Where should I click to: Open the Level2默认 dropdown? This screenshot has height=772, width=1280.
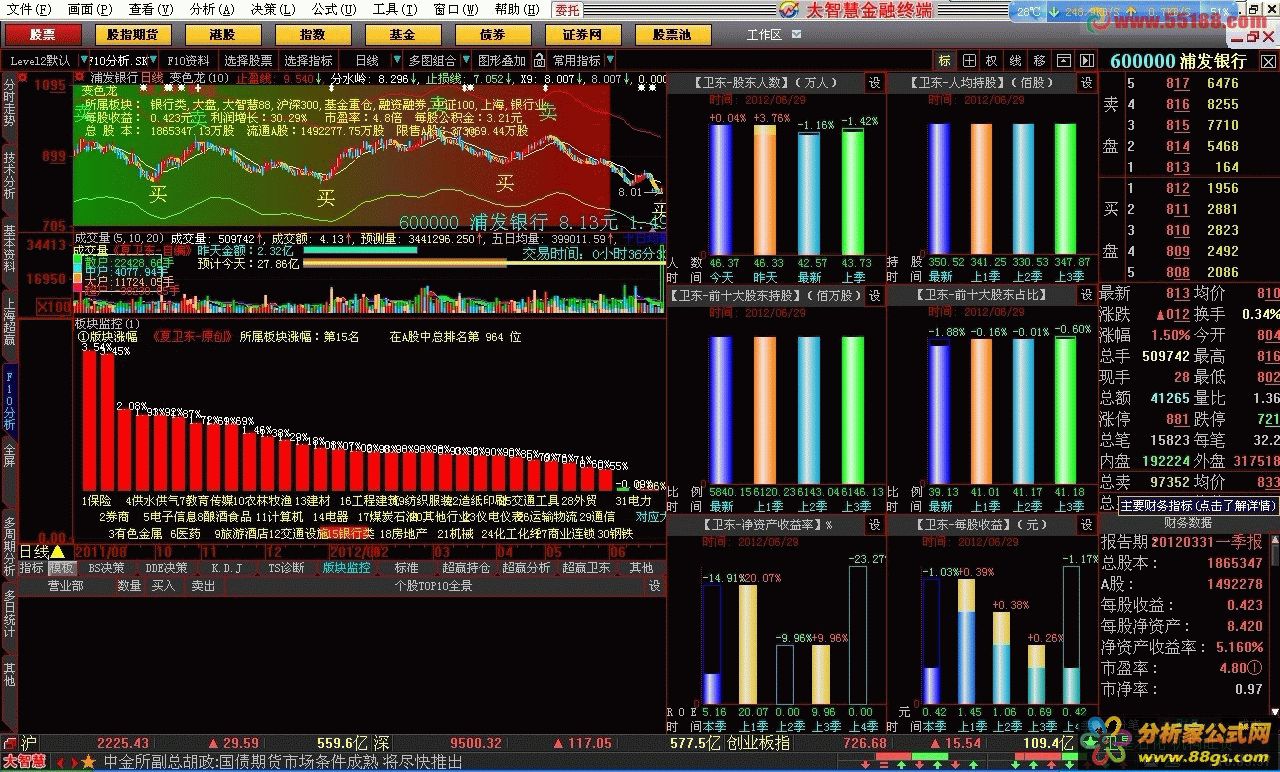(84, 61)
